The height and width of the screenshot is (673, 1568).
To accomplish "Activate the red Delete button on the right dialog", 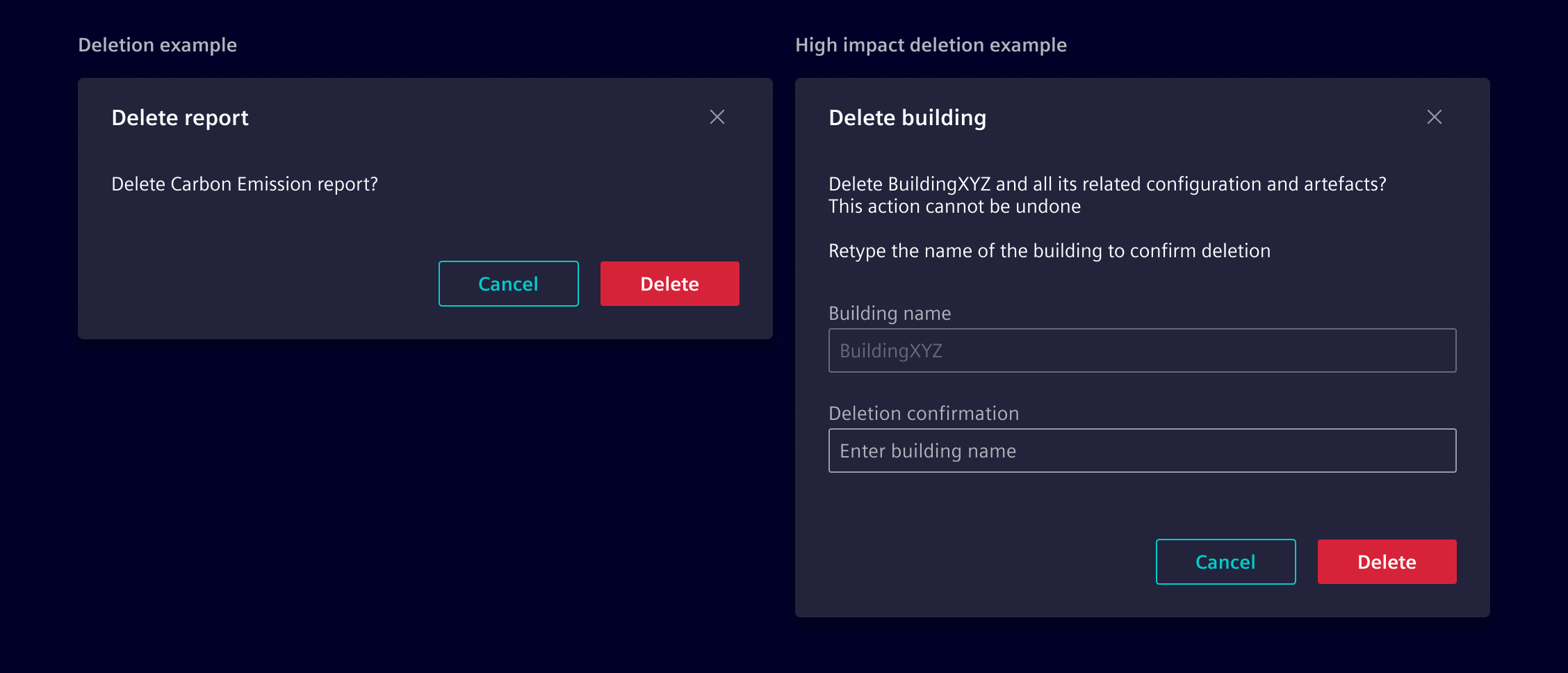I will pyautogui.click(x=1387, y=562).
